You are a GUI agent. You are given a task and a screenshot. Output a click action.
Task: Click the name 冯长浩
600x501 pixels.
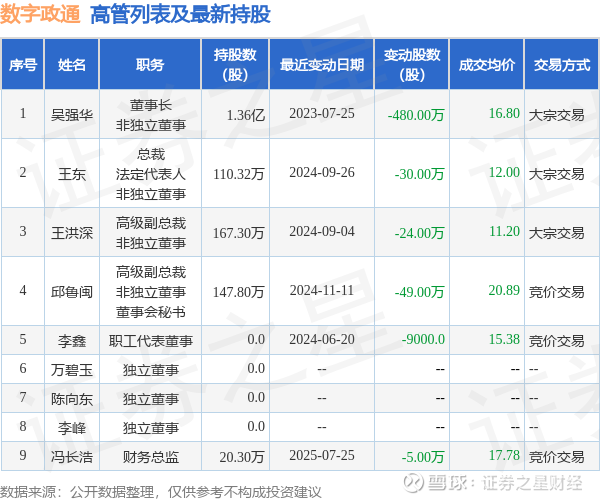tap(72, 457)
